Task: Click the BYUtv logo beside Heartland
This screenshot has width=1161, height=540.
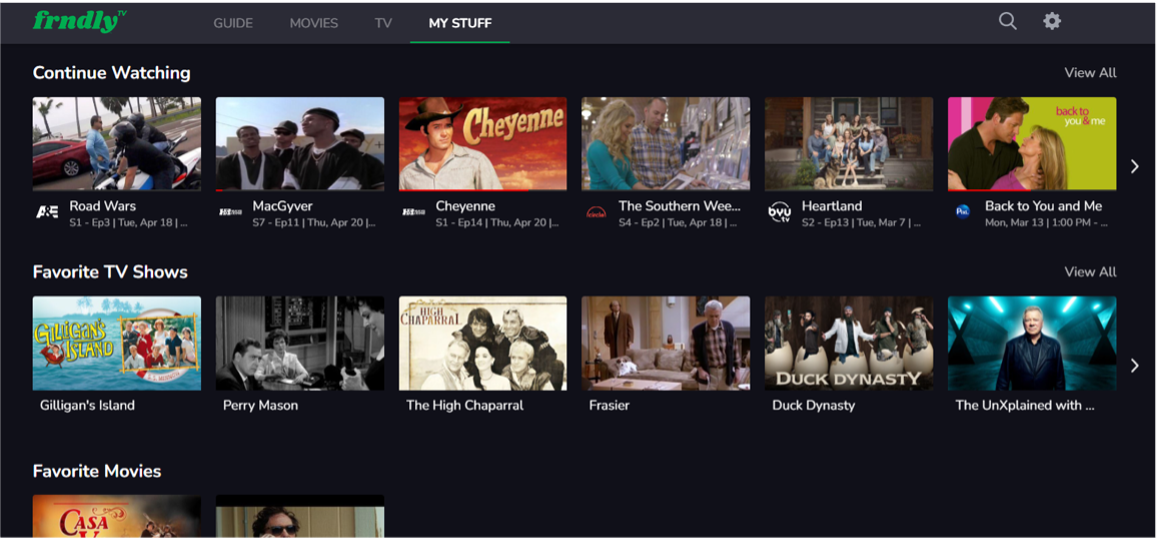Action: (779, 212)
